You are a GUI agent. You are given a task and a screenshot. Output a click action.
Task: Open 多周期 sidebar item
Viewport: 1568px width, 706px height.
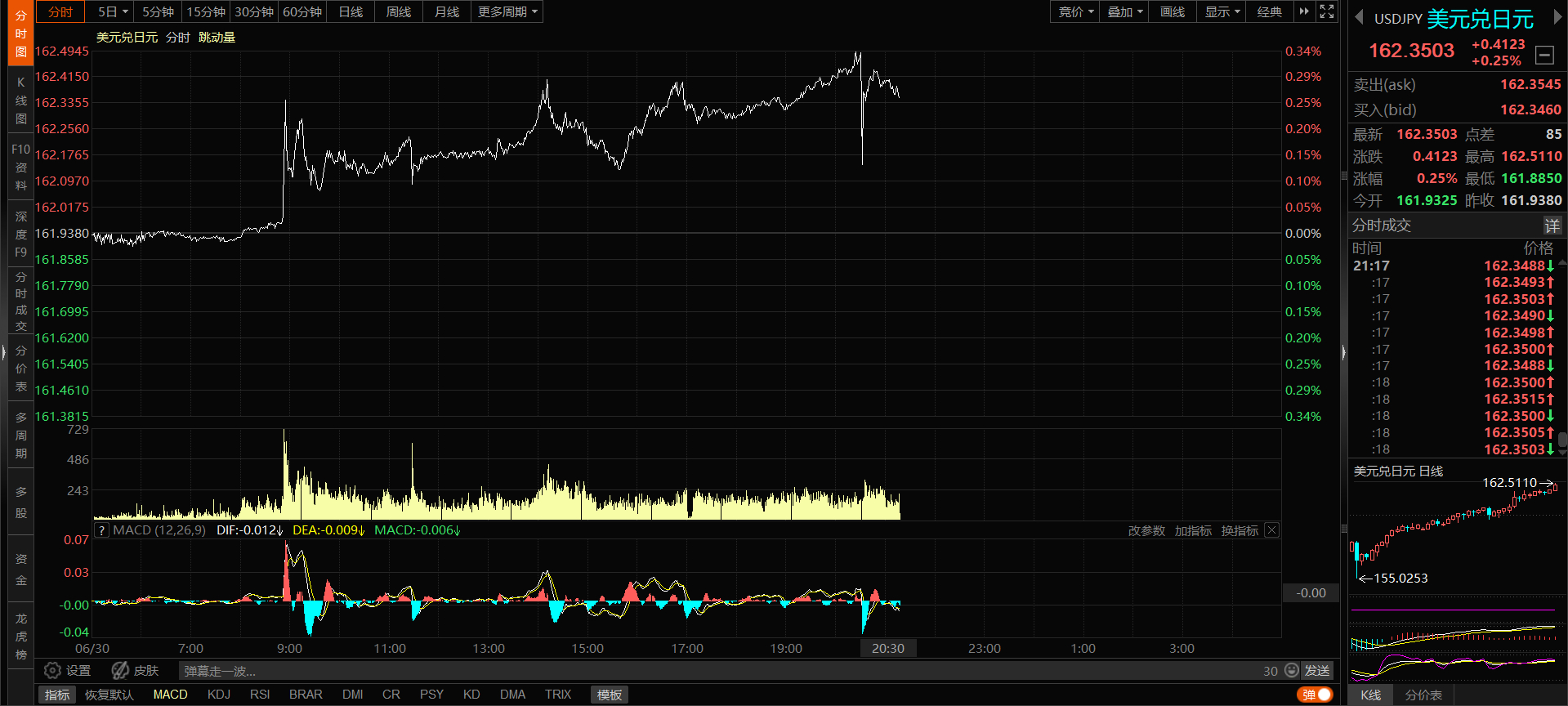pos(20,436)
